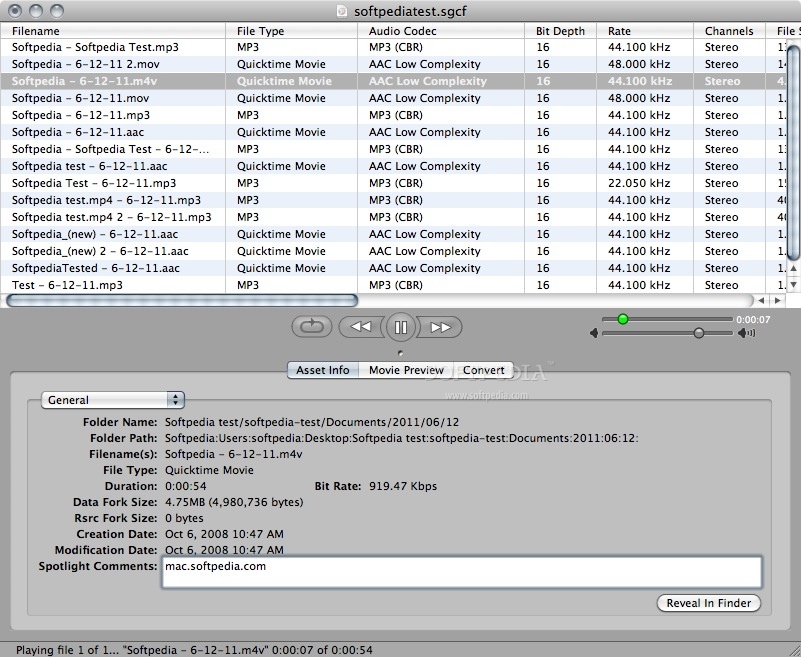Click the fast-forward playback icon
801x657 pixels.
coord(441,325)
